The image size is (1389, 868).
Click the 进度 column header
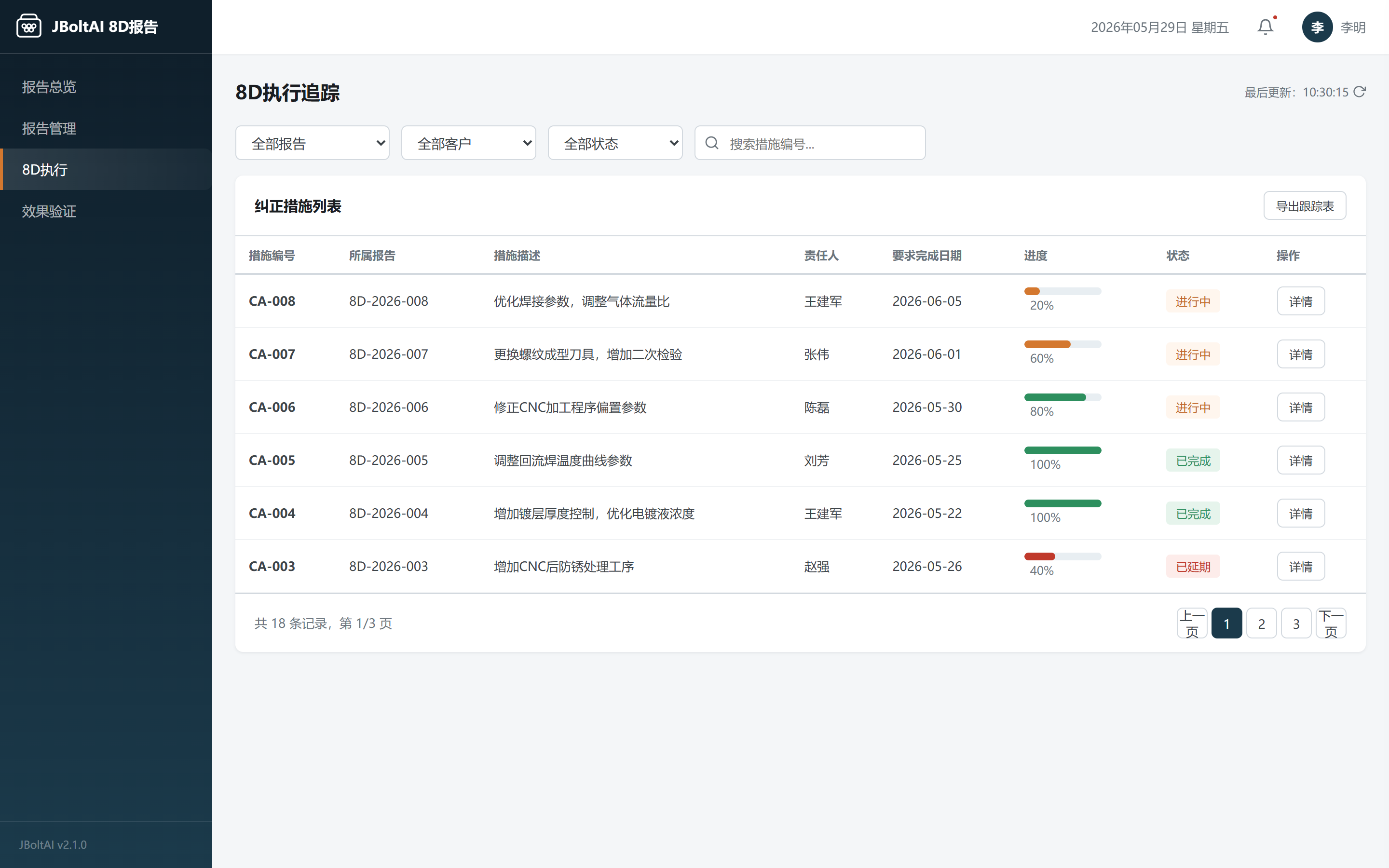click(x=1035, y=256)
